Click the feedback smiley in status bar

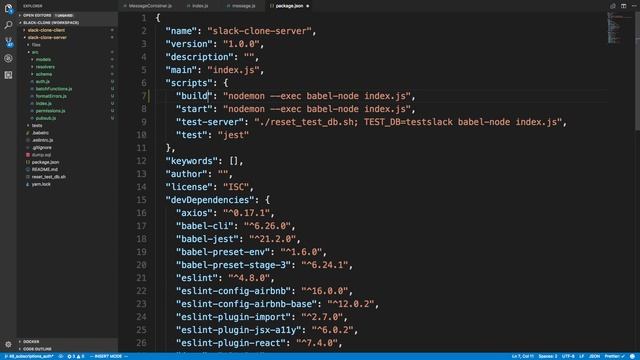click(633, 356)
